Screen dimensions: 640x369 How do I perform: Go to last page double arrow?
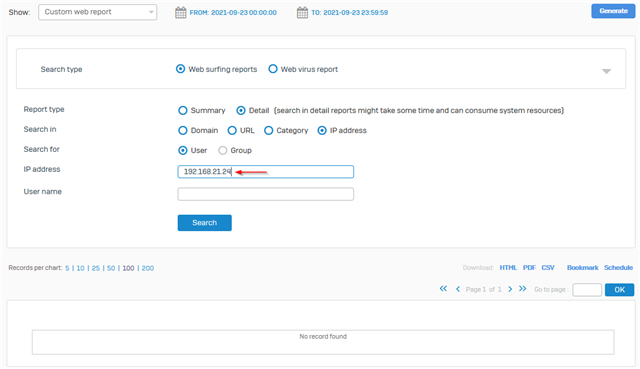[522, 289]
